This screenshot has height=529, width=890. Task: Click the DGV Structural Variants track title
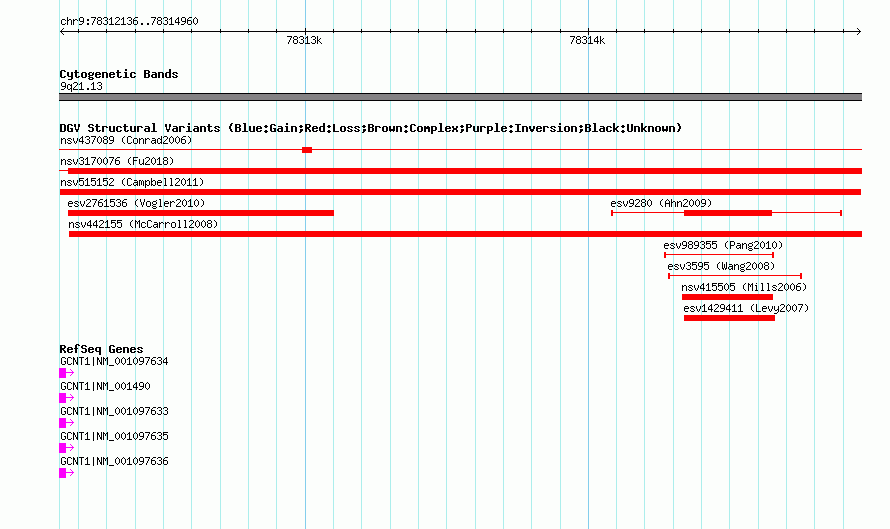tap(371, 128)
